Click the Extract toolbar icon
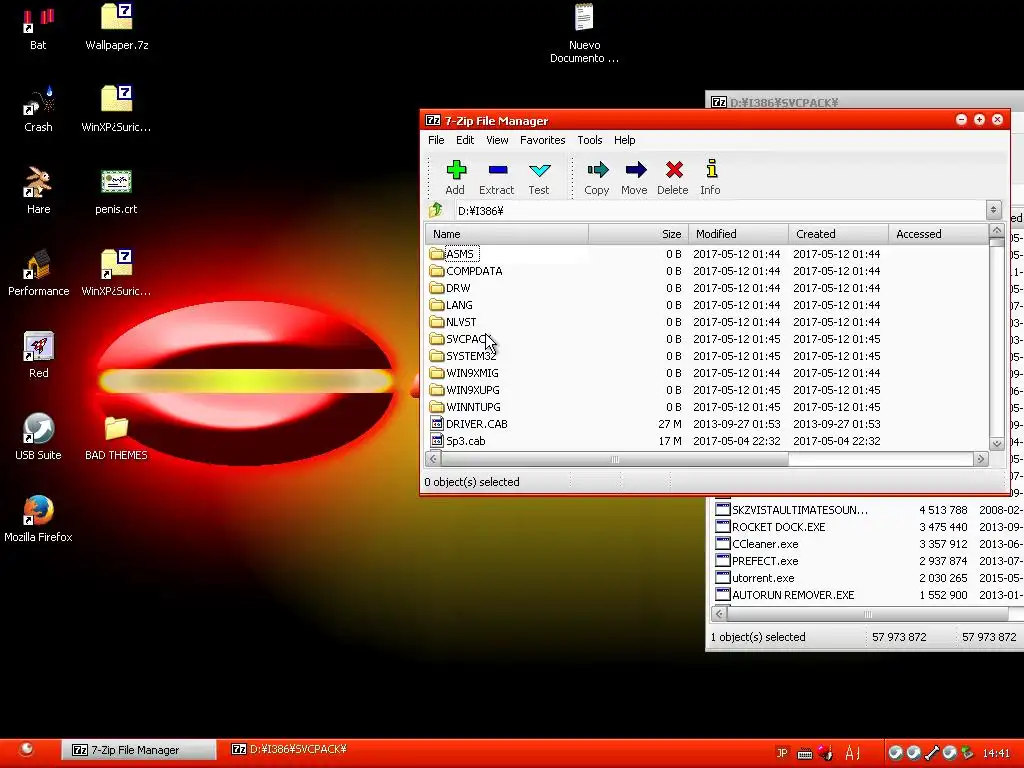 (x=497, y=177)
